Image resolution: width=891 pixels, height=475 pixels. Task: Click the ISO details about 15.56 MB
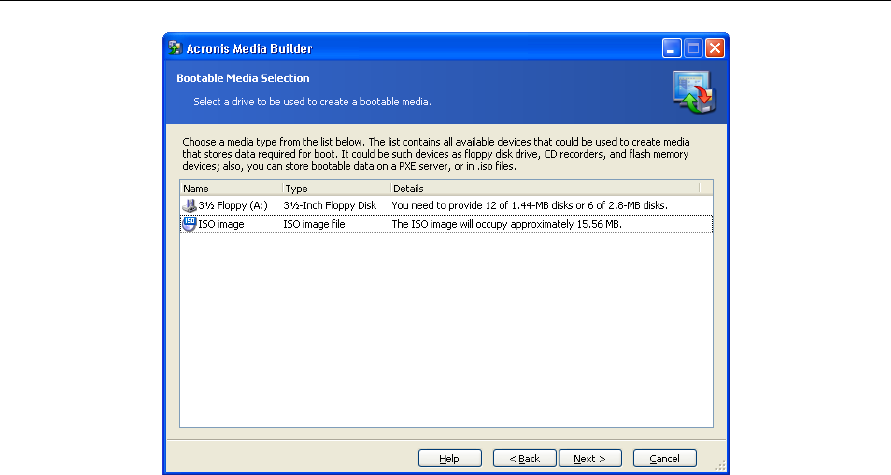coord(507,224)
